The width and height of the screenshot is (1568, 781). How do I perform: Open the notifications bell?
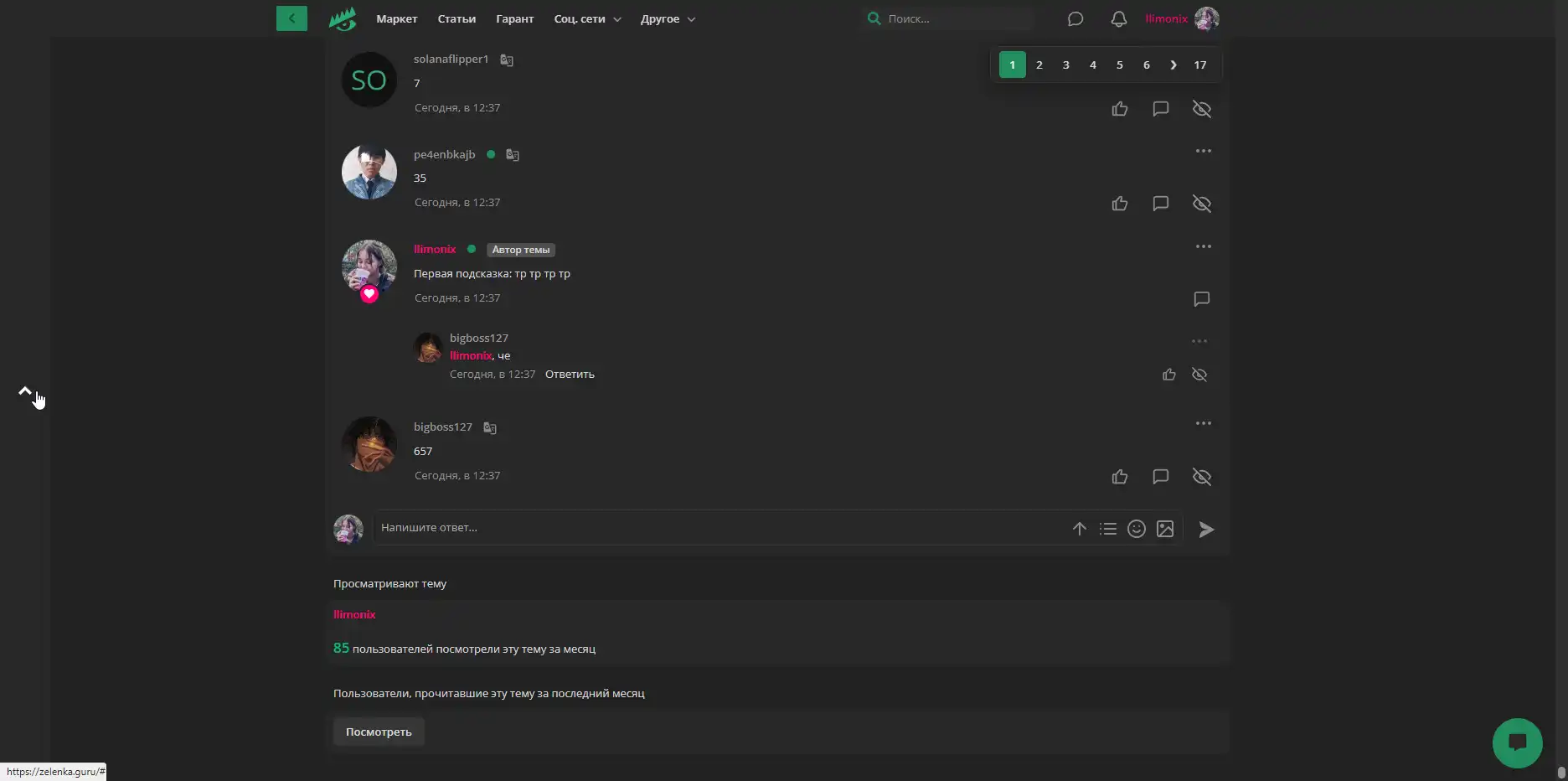1118,18
